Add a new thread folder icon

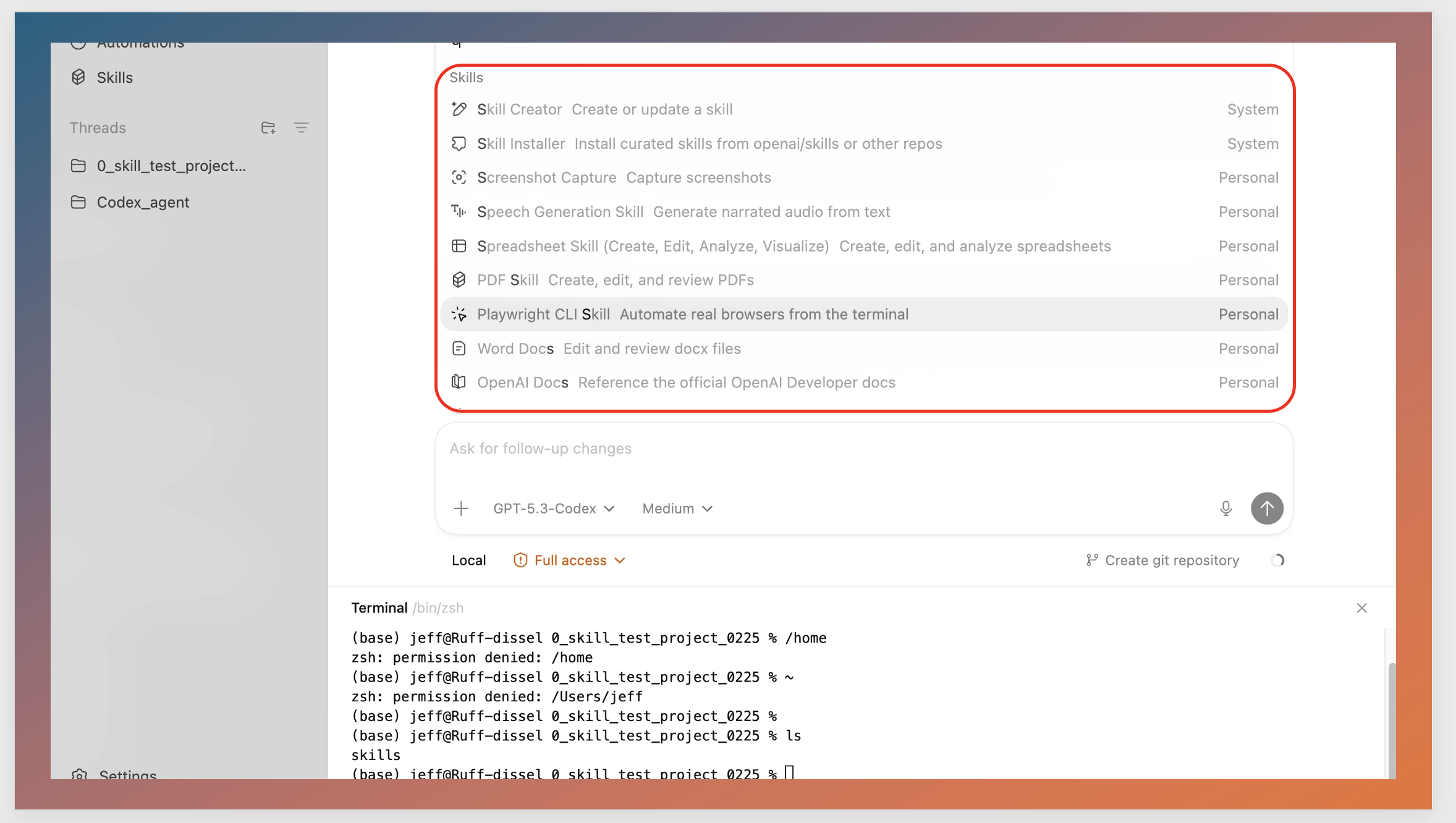(268, 128)
